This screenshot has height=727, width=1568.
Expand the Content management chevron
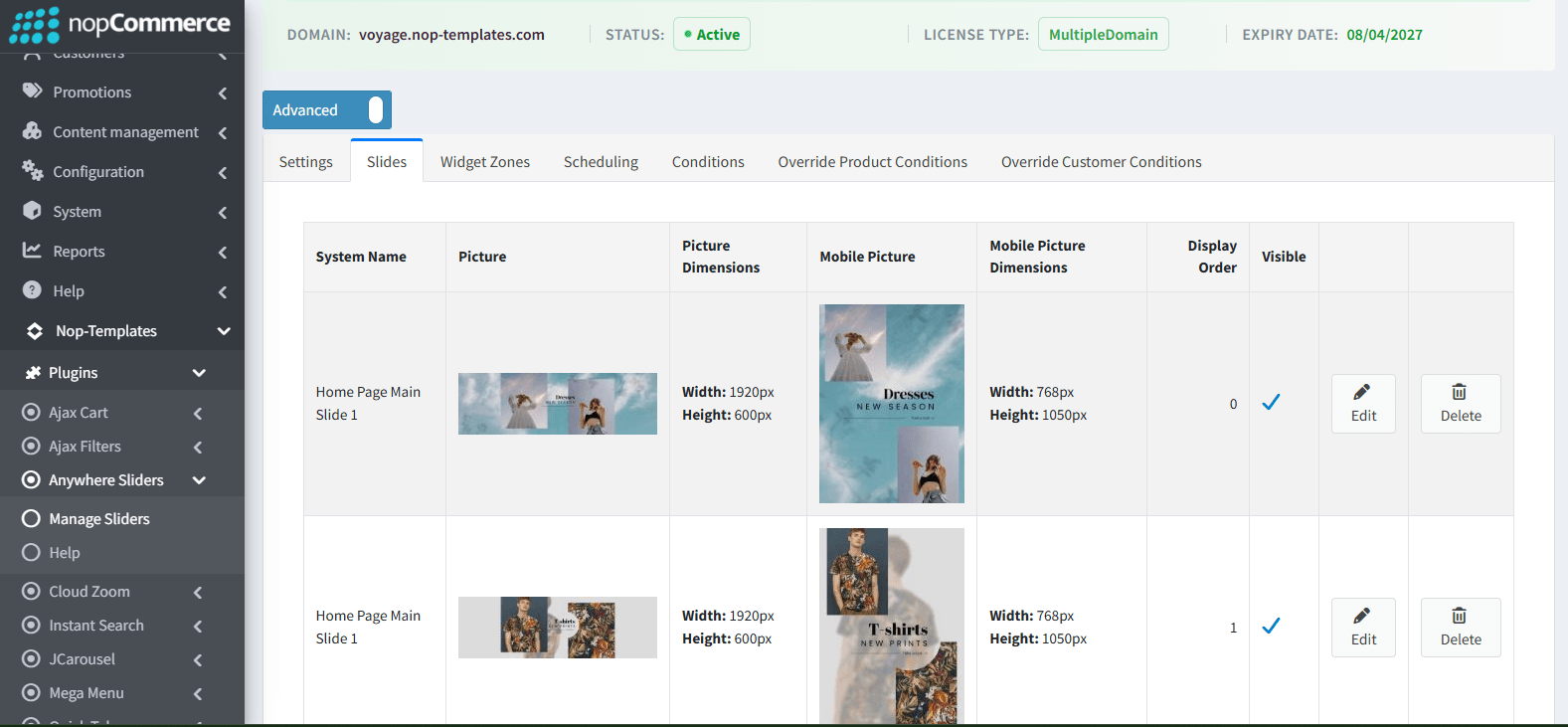click(222, 132)
